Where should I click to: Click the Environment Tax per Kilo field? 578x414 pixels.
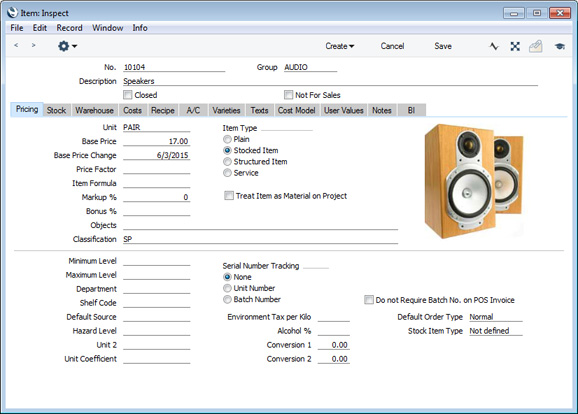coord(334,317)
